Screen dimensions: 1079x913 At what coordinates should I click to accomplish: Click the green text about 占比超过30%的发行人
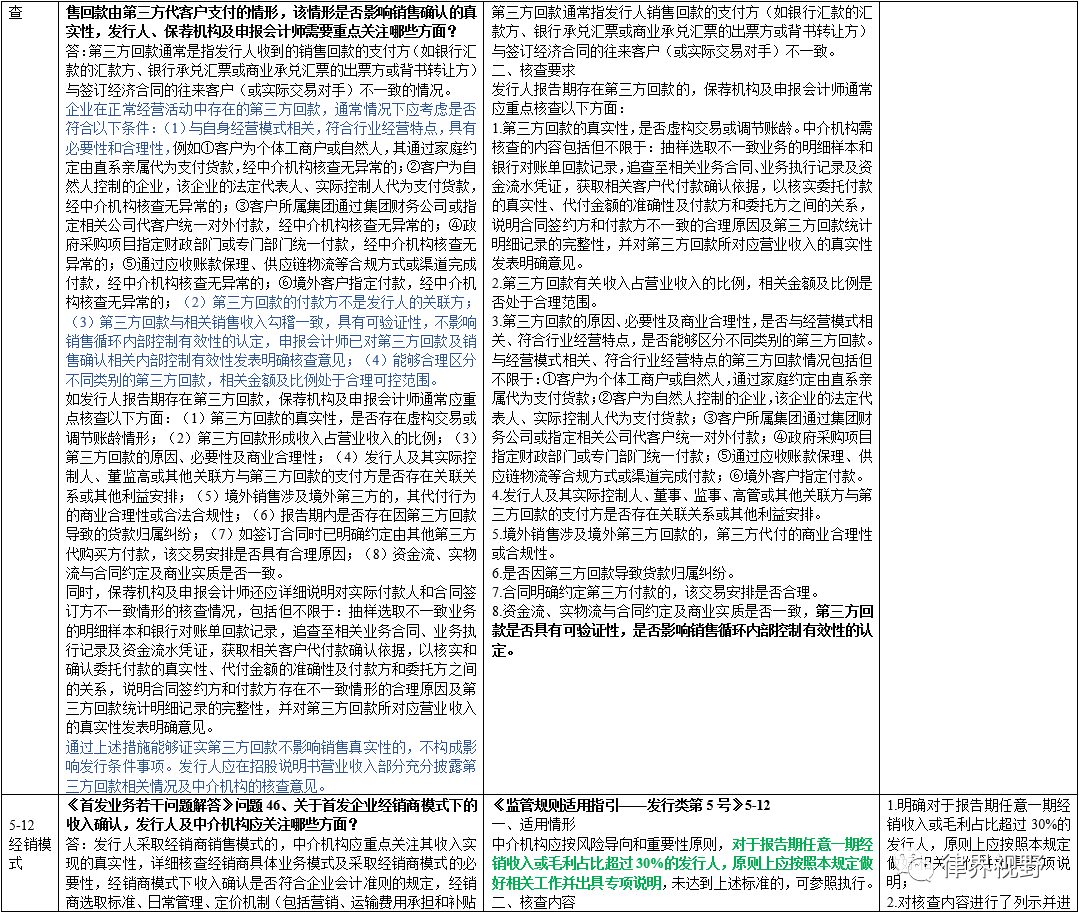pos(682,863)
